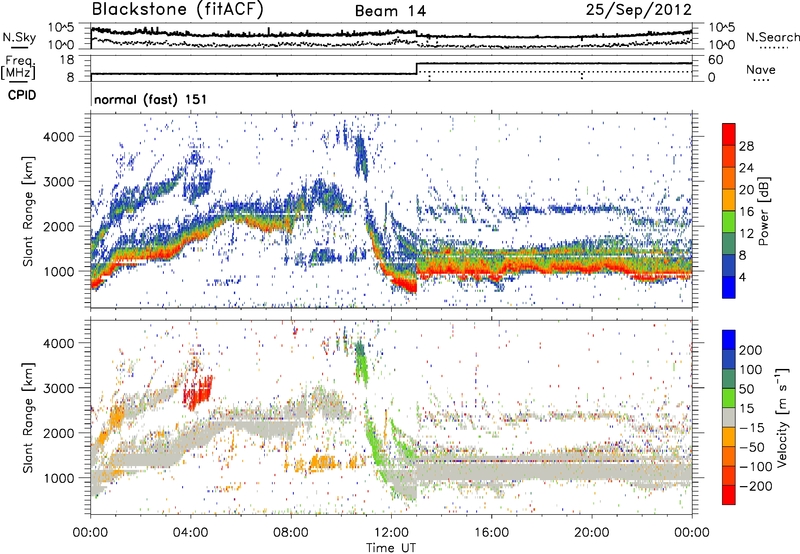The image size is (800, 554).
Task: Click the '04:00' time axis tick label
Action: [190, 533]
